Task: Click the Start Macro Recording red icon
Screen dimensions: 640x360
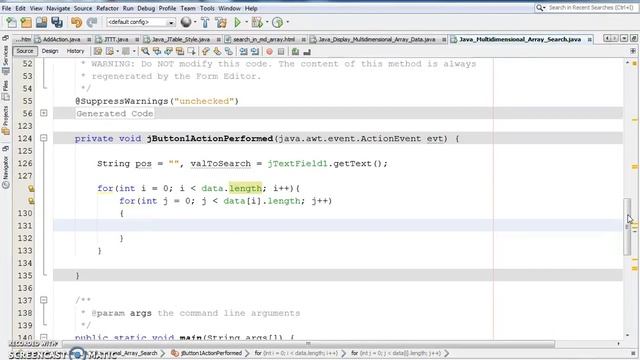Action: click(x=269, y=51)
